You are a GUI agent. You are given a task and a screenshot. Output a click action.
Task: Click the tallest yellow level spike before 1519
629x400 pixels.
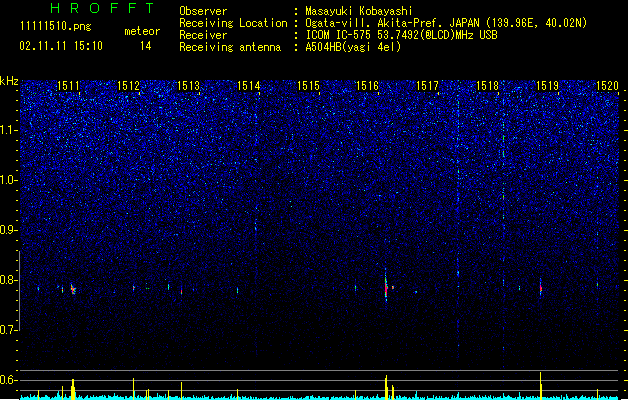pos(541,386)
